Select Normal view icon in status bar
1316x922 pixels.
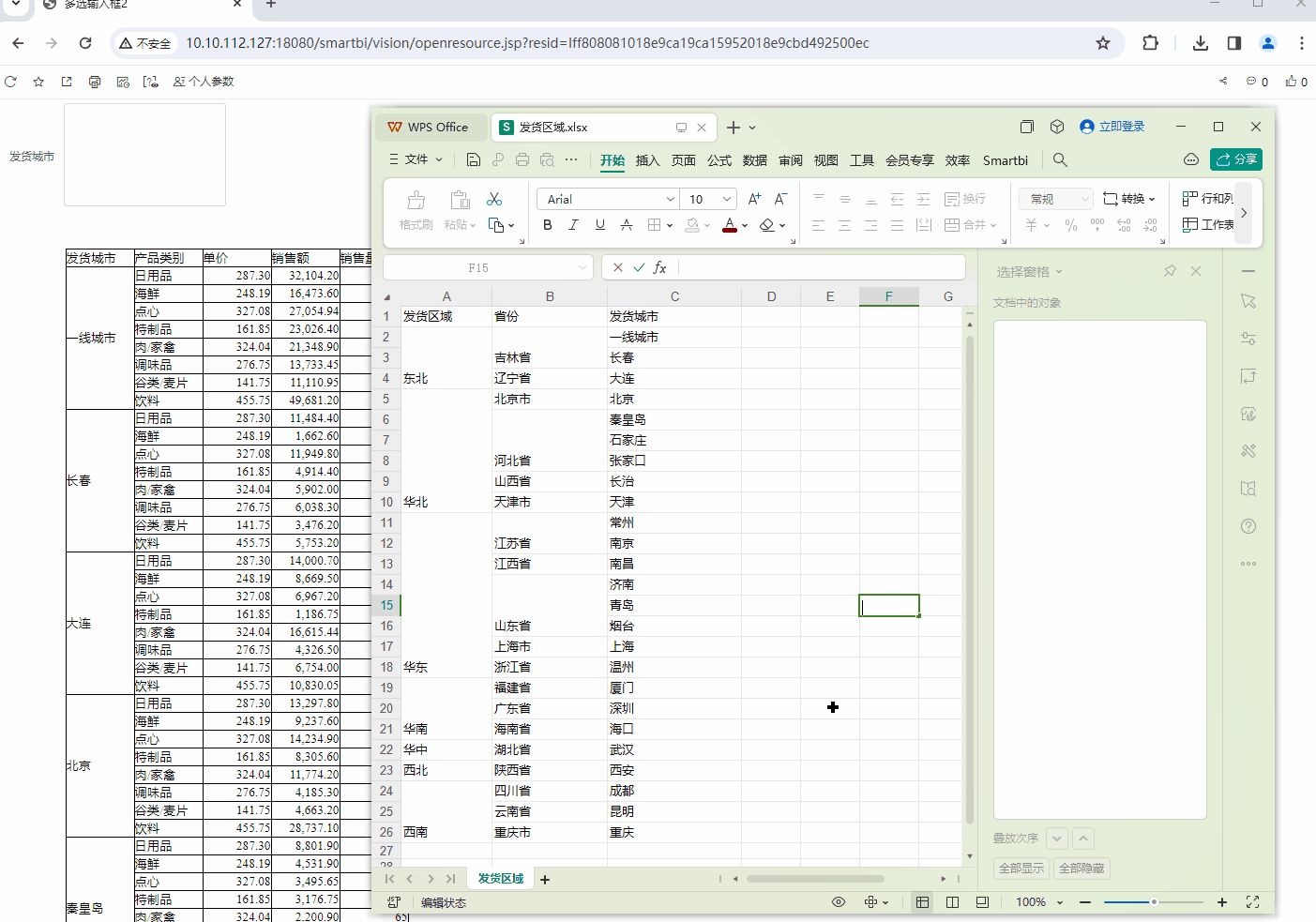[923, 902]
